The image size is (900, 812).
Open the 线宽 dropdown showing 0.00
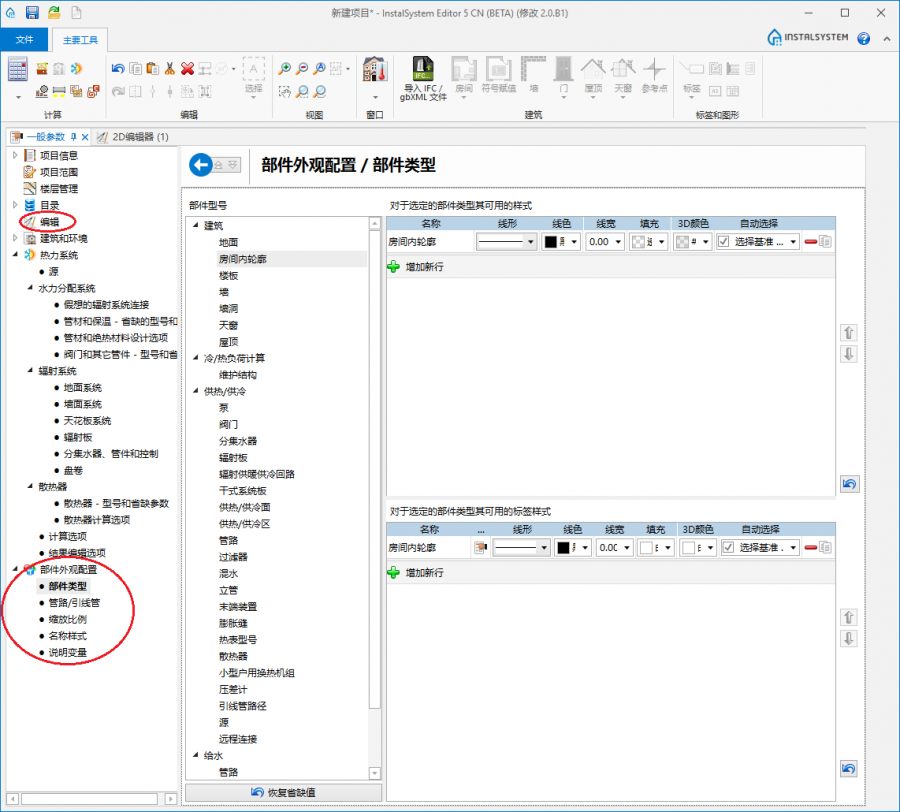606,242
